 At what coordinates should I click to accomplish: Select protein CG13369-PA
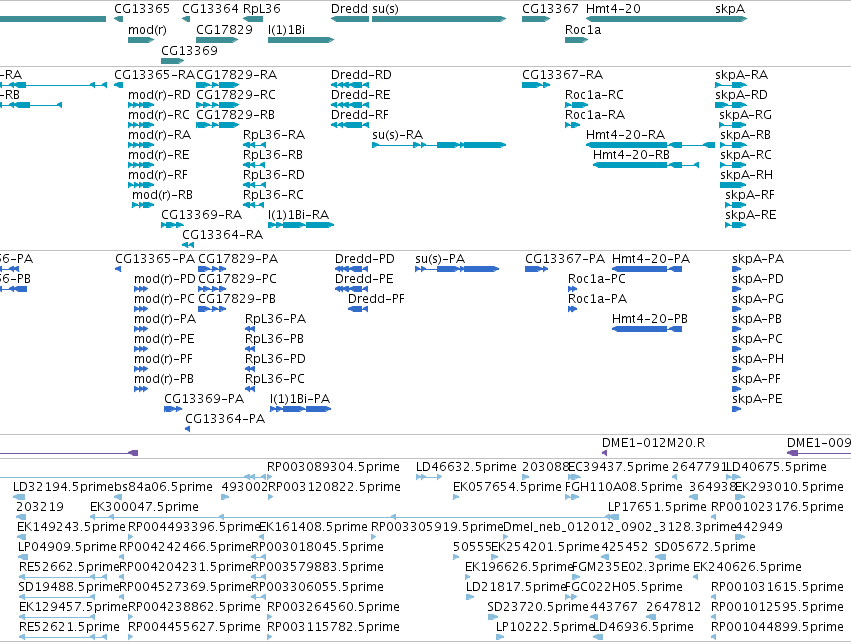coord(204,399)
